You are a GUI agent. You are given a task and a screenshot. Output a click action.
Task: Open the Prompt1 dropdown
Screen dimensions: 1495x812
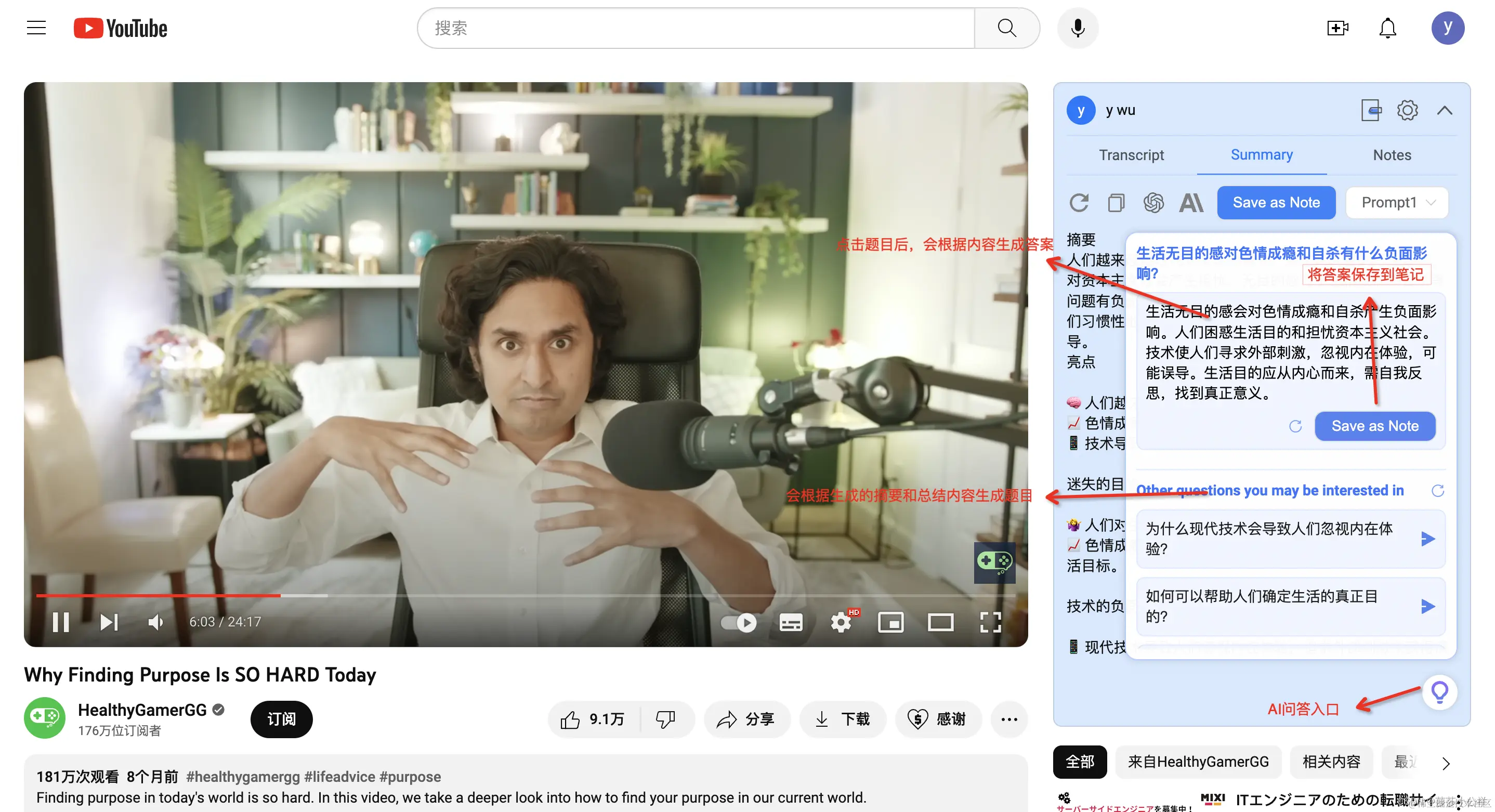pyautogui.click(x=1397, y=203)
